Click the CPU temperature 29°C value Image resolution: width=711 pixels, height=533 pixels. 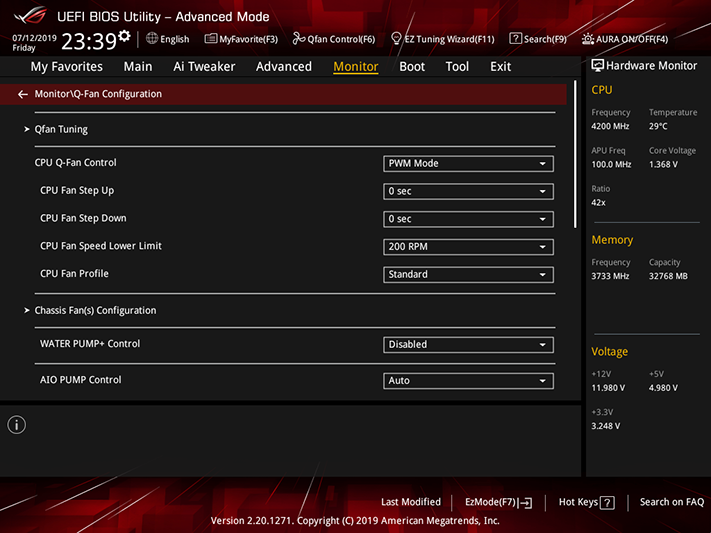click(658, 126)
